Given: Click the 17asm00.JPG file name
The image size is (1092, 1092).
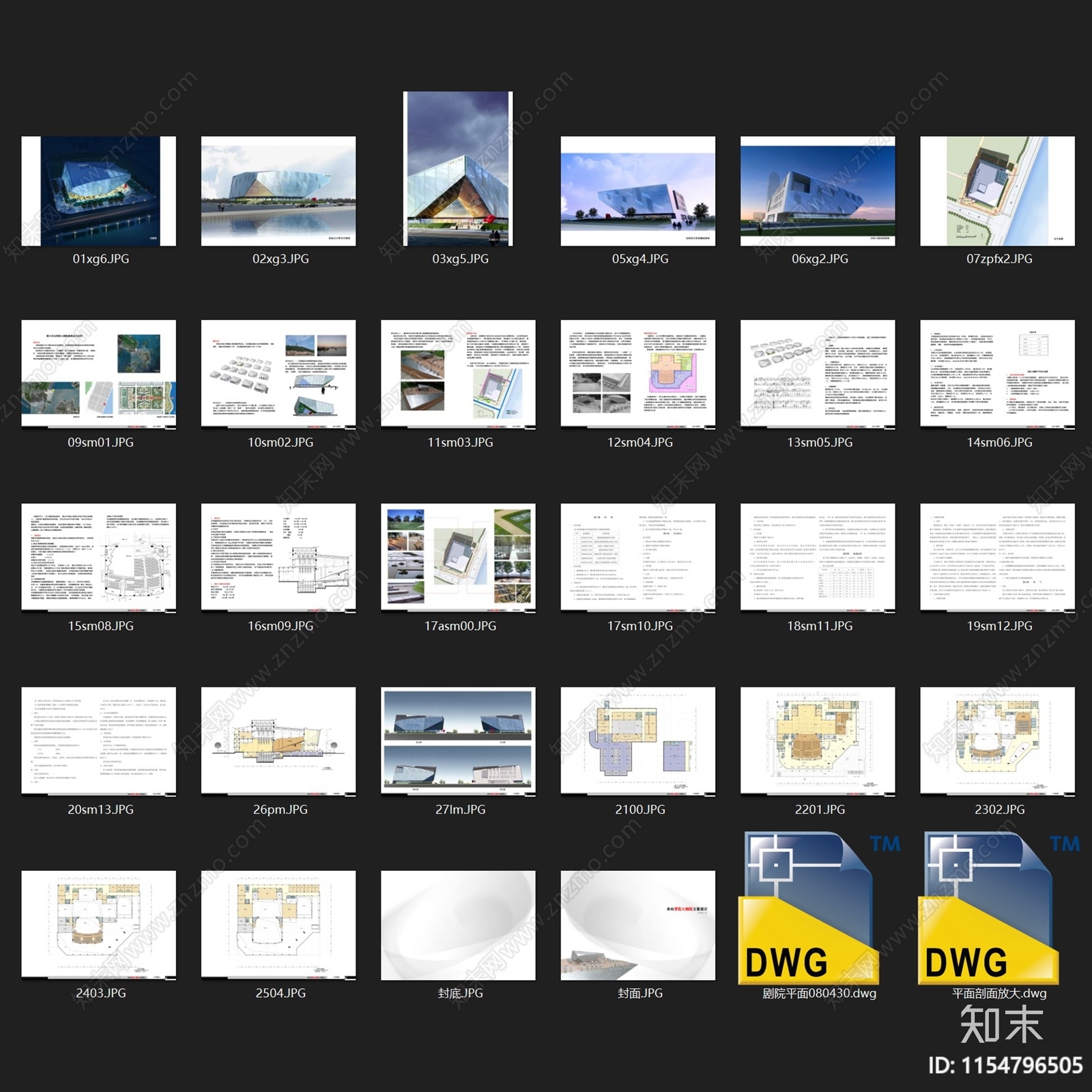Looking at the screenshot, I should point(460,626).
